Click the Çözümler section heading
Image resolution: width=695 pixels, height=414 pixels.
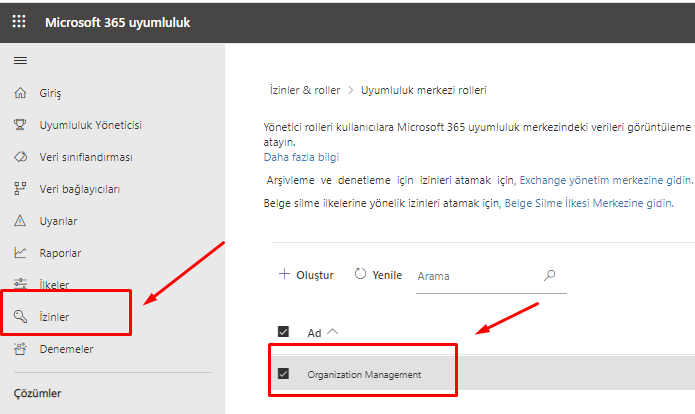tap(38, 393)
